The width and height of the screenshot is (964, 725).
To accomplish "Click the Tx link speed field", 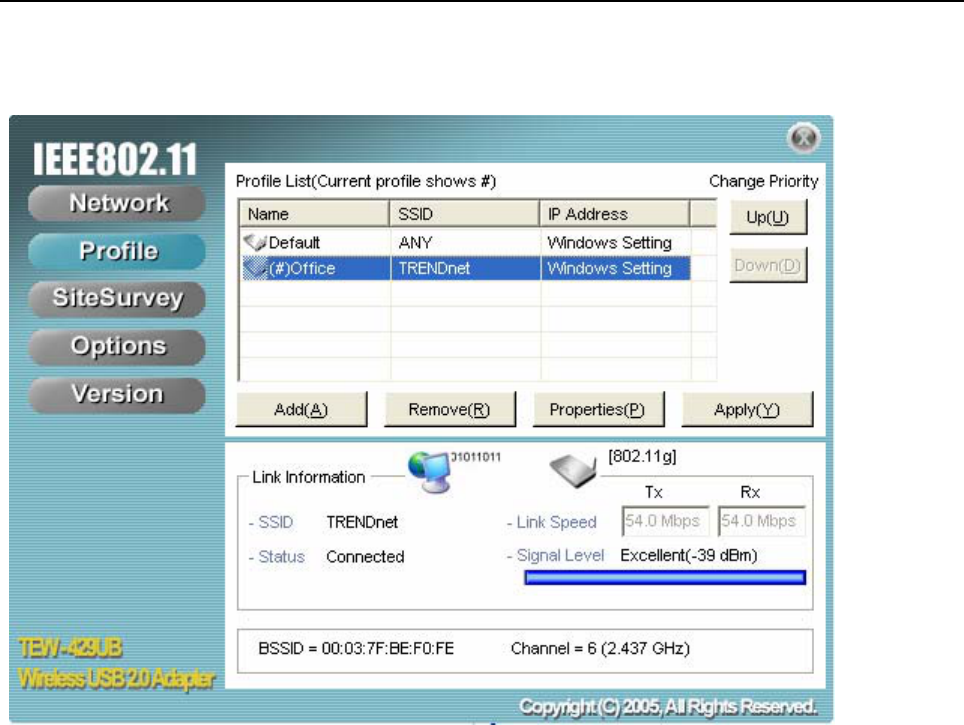I will [x=666, y=521].
